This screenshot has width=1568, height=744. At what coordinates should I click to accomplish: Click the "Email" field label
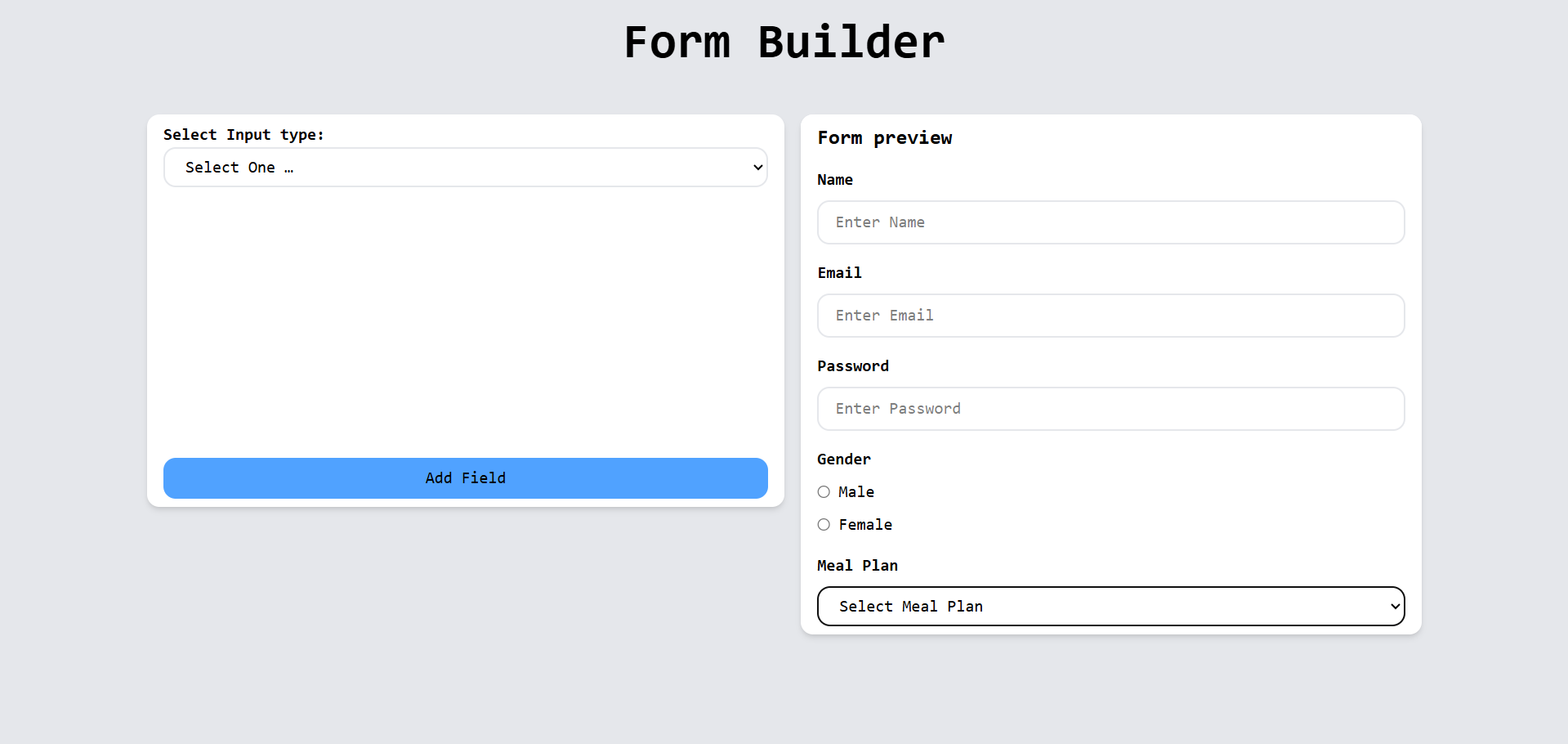tap(839, 273)
